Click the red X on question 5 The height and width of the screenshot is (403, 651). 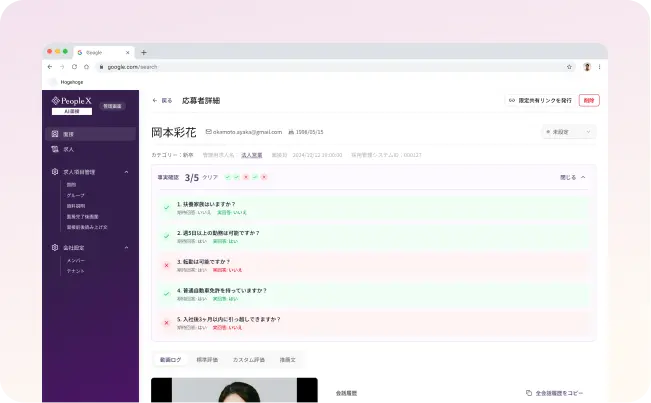click(166, 323)
